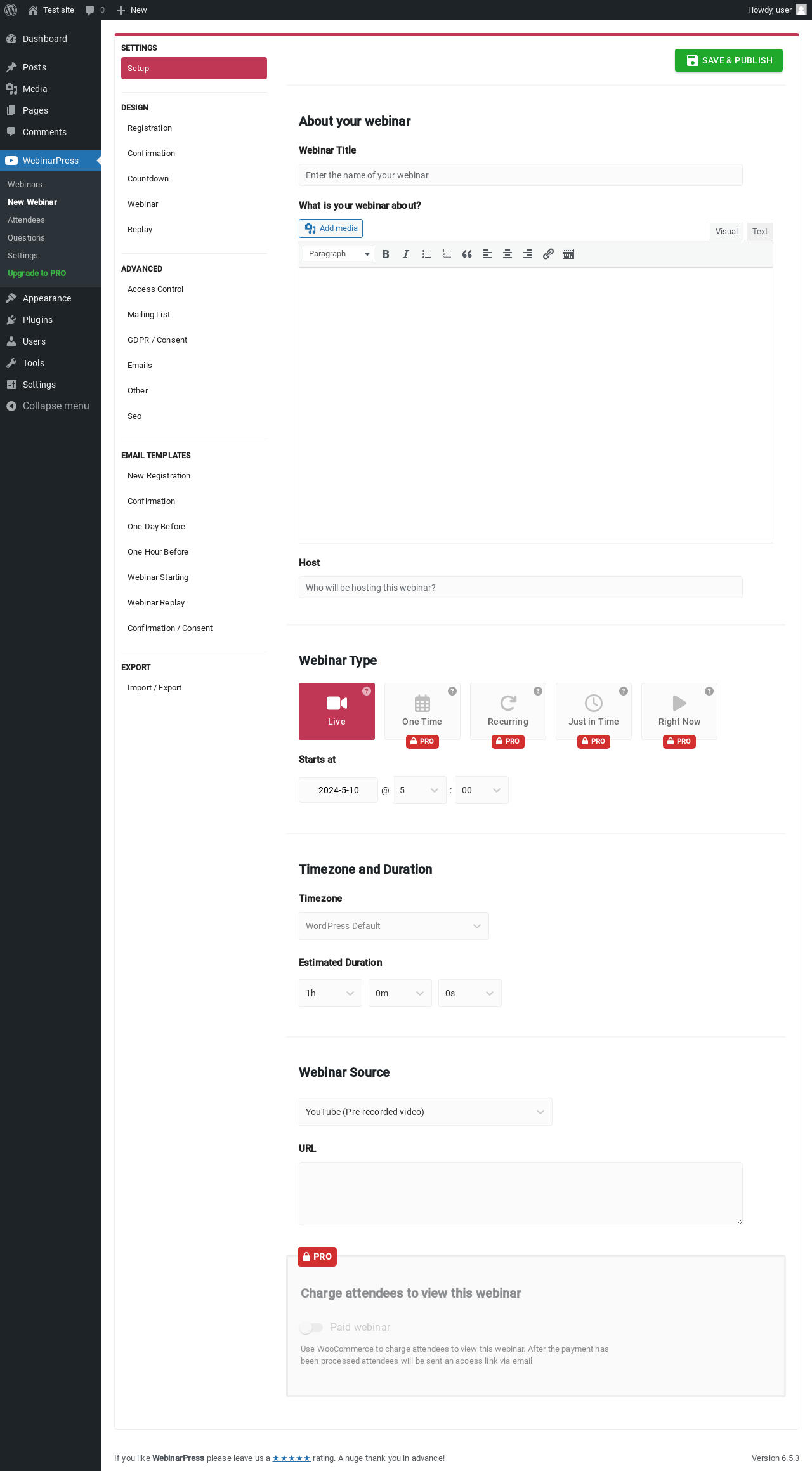
Task: Open the start hour dropdown
Action: [419, 790]
